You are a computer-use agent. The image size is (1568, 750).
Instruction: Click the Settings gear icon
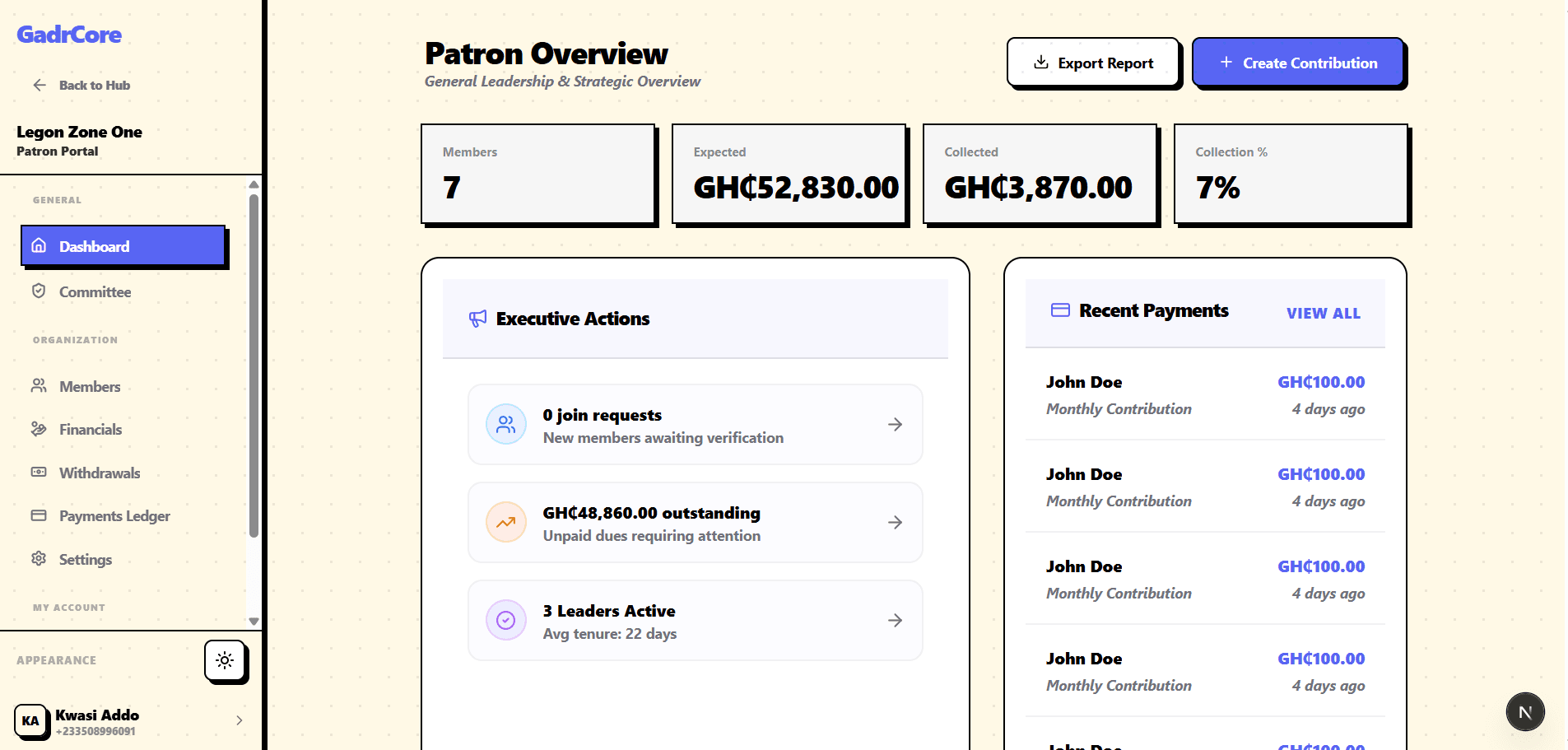tap(39, 558)
